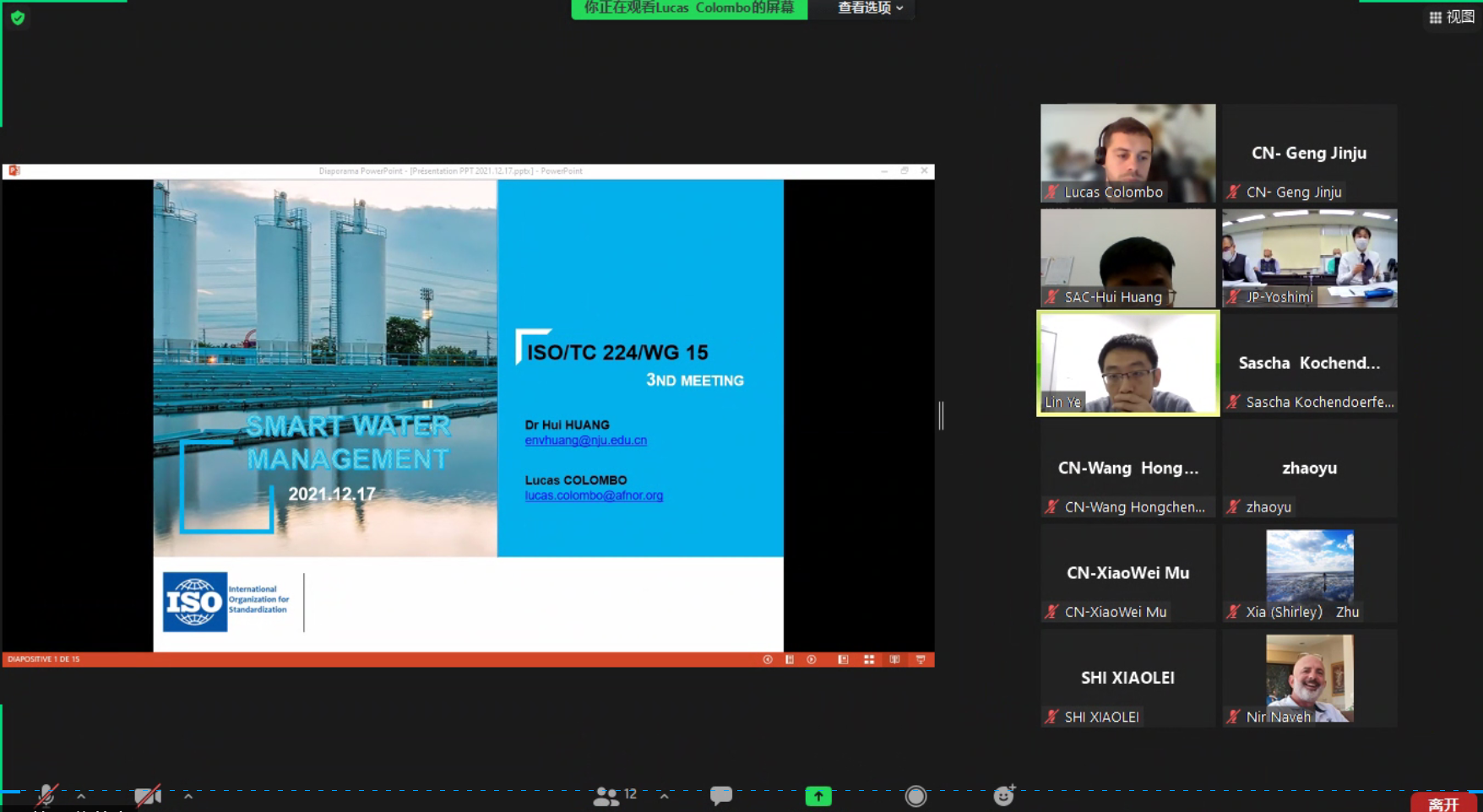Switch to slide sorter view
The width and height of the screenshot is (1483, 812).
[868, 659]
